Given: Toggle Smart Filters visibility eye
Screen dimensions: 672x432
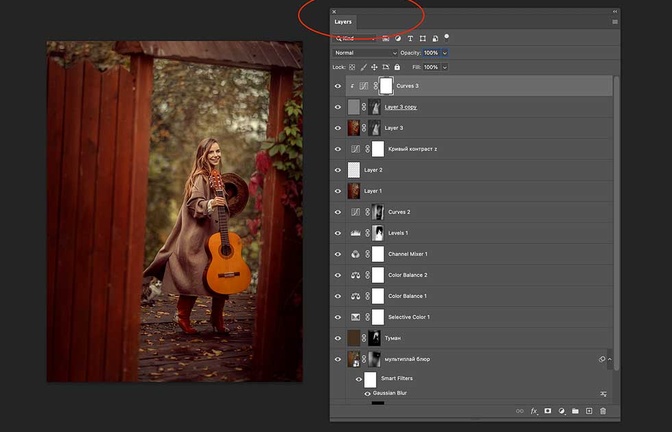Looking at the screenshot, I should point(359,379).
